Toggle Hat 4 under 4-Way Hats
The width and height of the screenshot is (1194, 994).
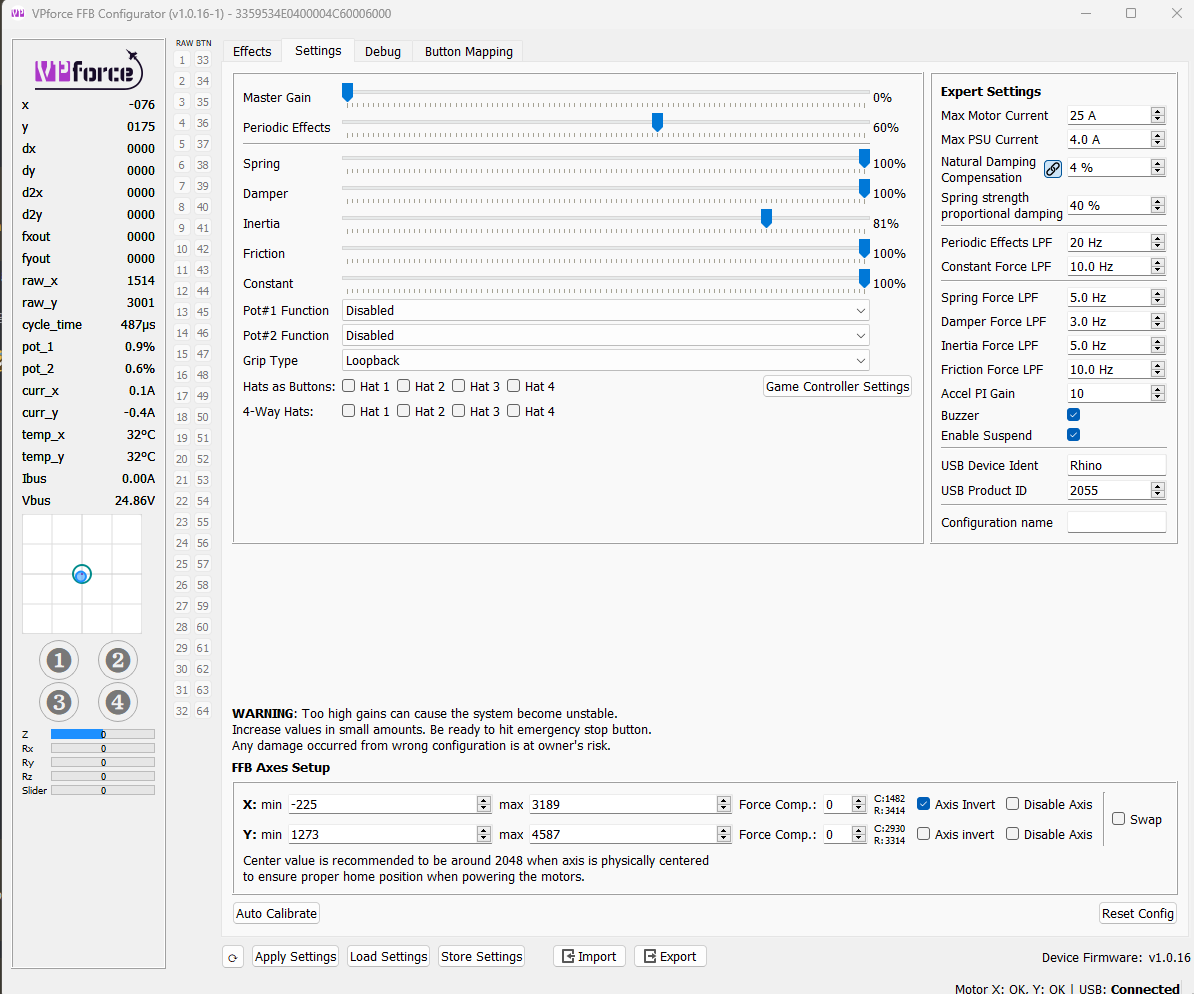coord(513,411)
